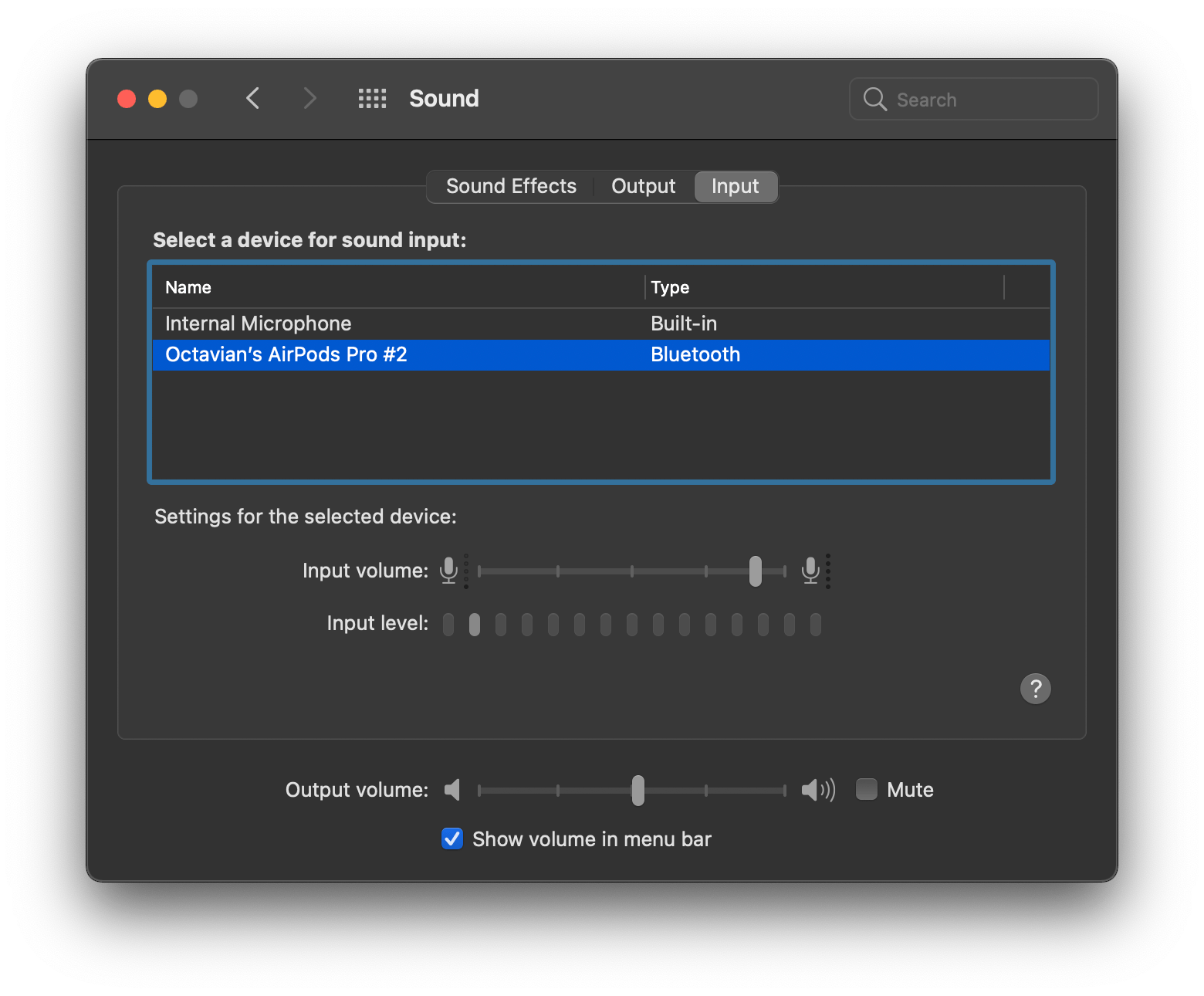Click the quiet speaker icon beside Output volume
1204x996 pixels.
pos(452,790)
